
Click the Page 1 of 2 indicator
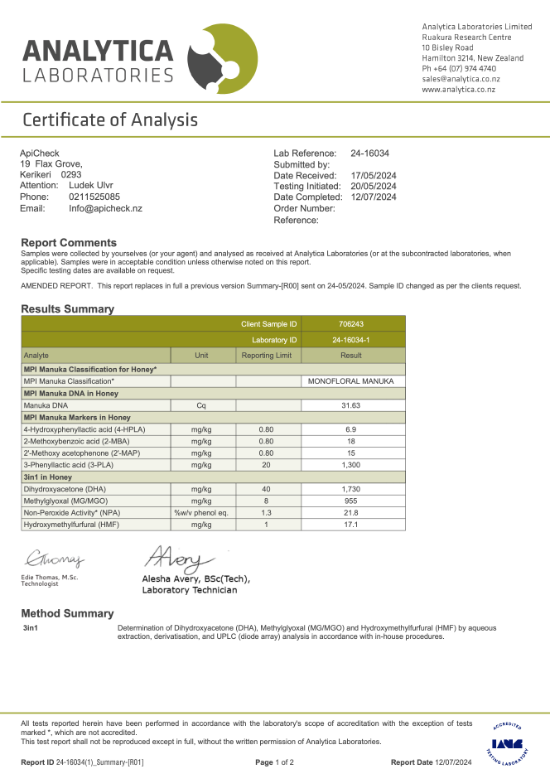(x=275, y=763)
